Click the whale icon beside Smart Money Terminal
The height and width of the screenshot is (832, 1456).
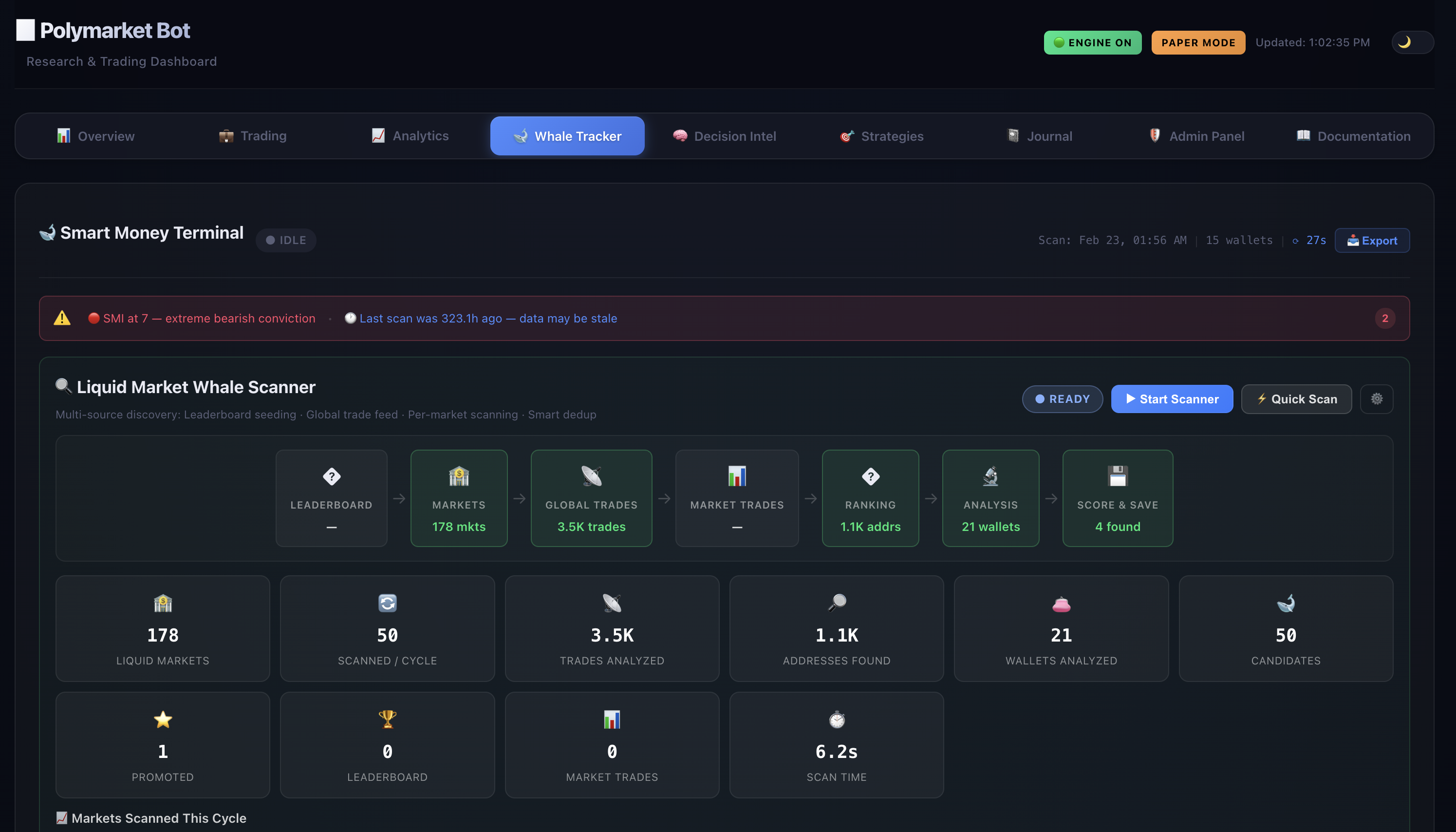tap(47, 232)
